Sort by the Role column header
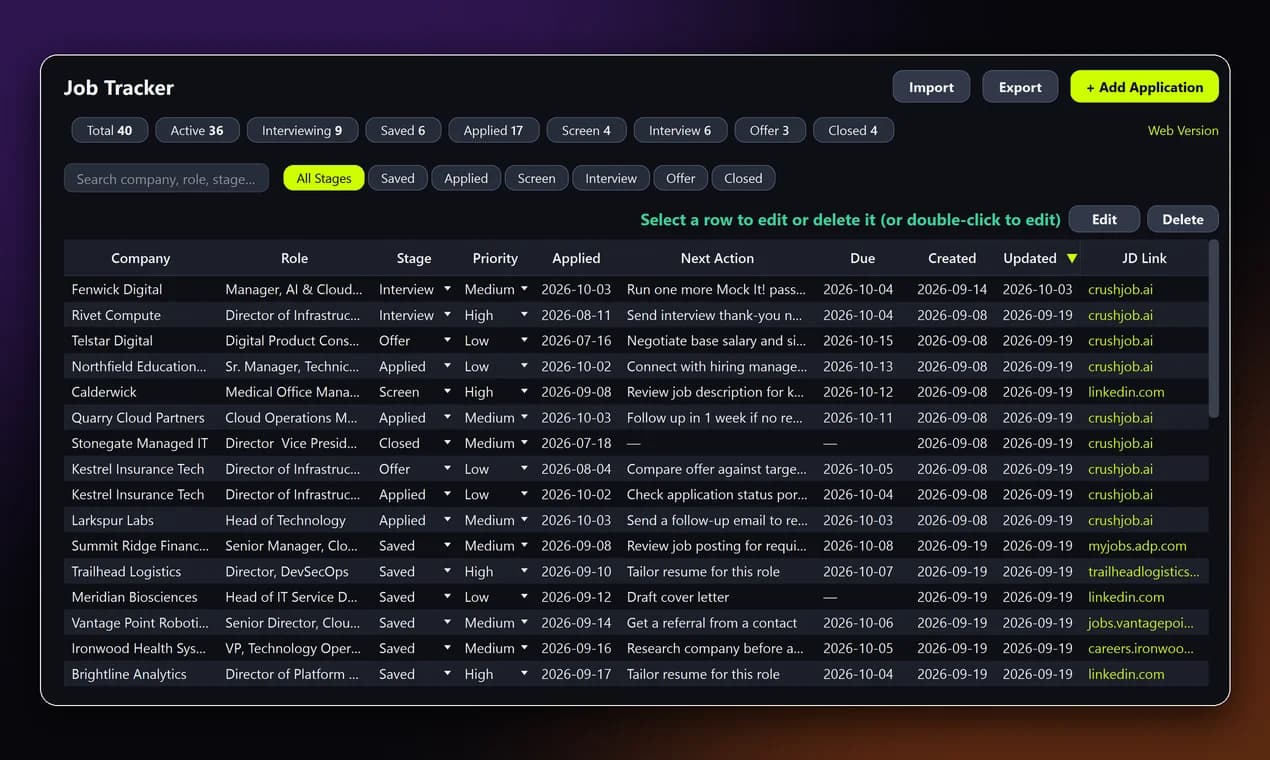This screenshot has height=760, width=1270. [294, 258]
